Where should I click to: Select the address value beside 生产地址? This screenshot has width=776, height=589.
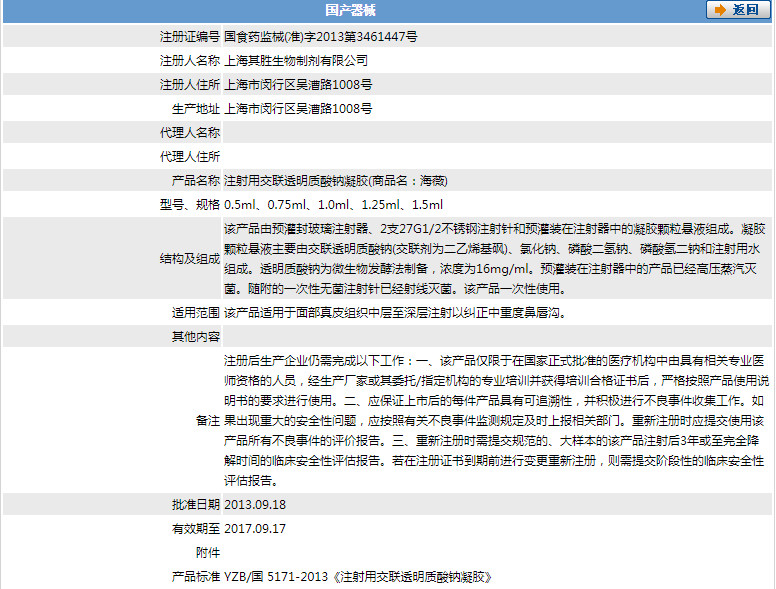click(298, 108)
